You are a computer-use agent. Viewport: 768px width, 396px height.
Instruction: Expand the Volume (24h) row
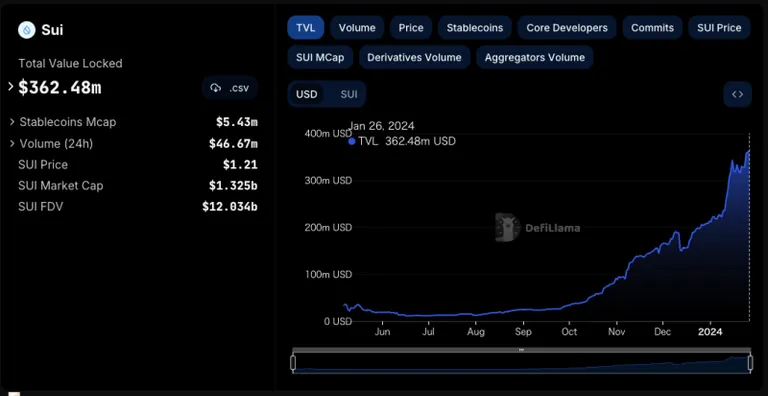tap(12, 144)
